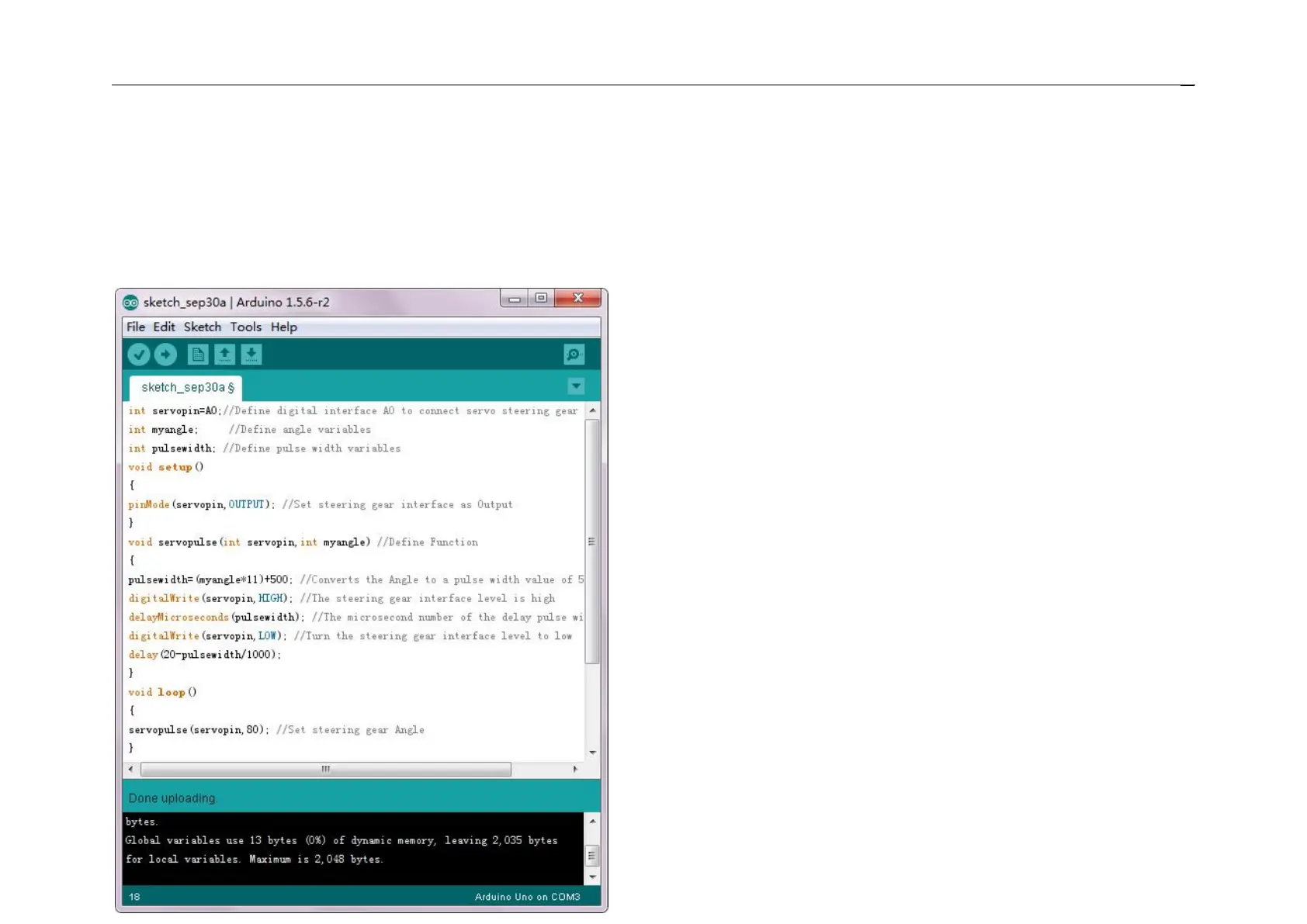Click the 'int myangle;' code line
The image size is (1307, 924).
coord(250,430)
